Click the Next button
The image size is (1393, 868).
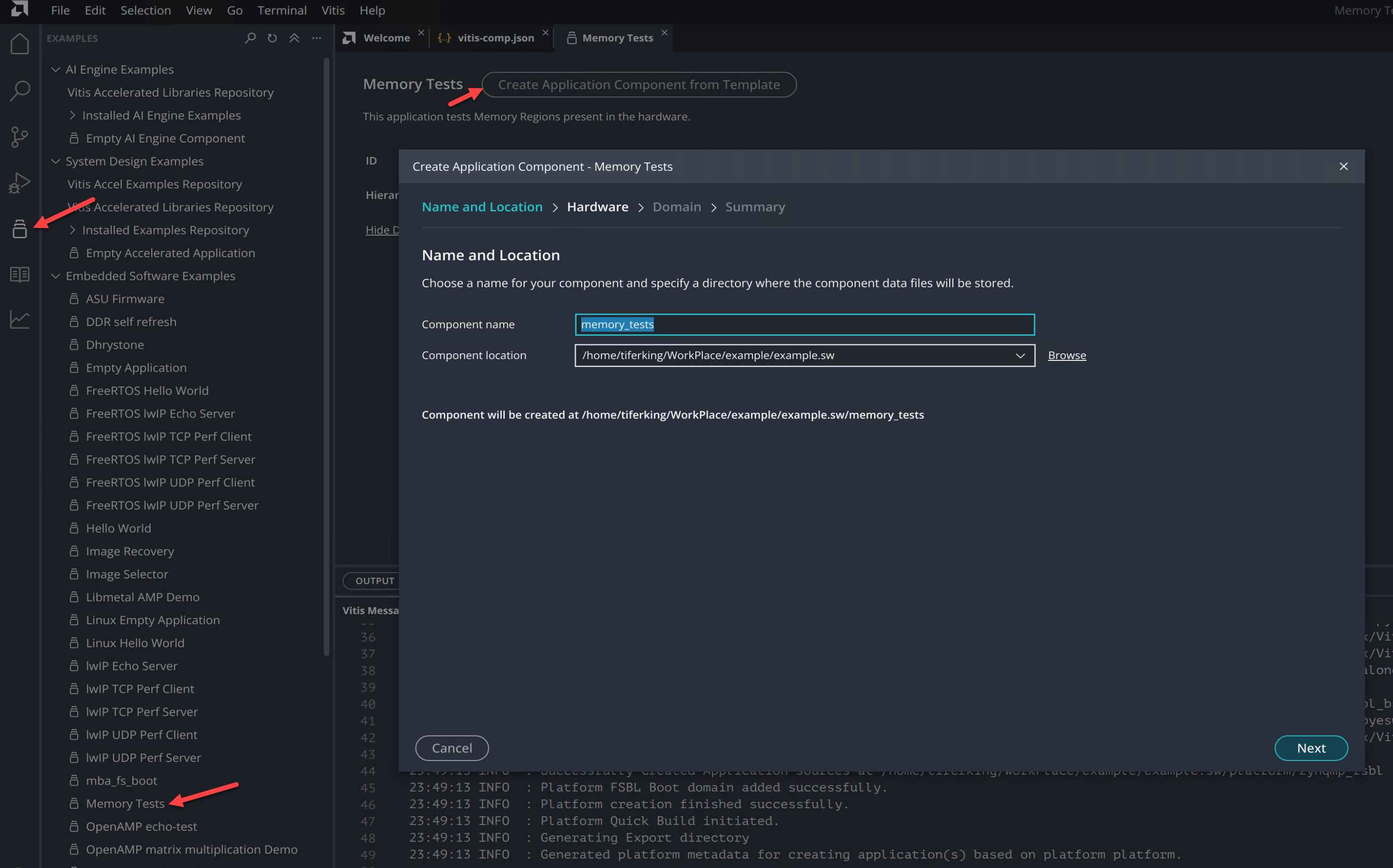(1311, 748)
